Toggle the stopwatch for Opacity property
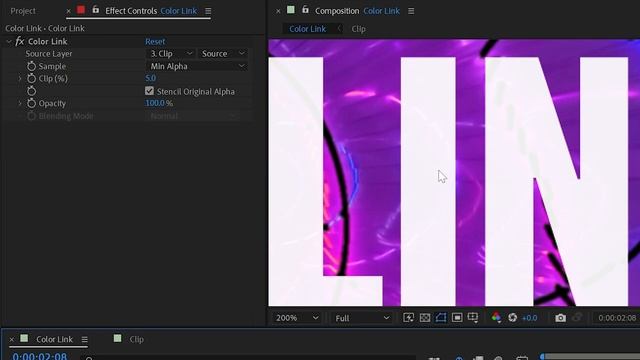The height and width of the screenshot is (360, 640). tap(31, 103)
